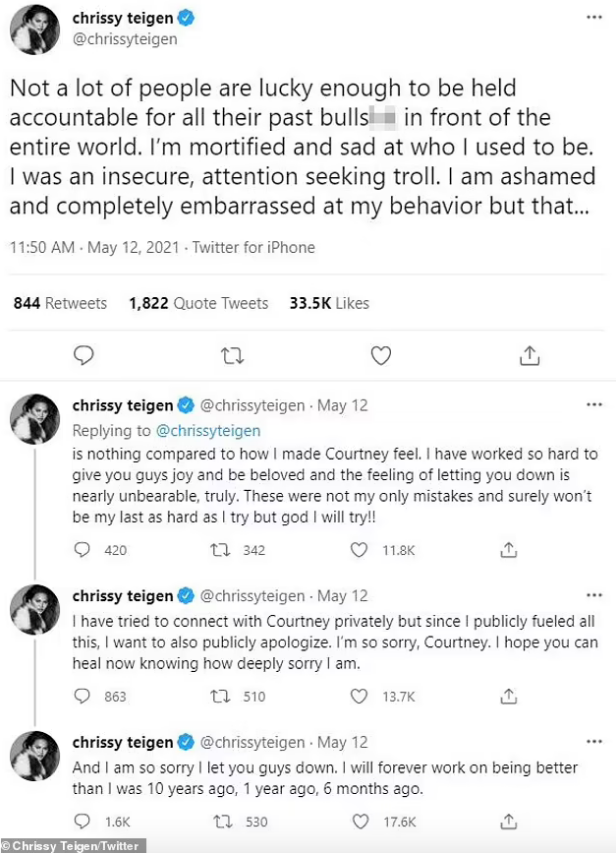This screenshot has height=853, width=616.
Task: Like the last tweet with 17.6K likes
Action: coord(359,821)
